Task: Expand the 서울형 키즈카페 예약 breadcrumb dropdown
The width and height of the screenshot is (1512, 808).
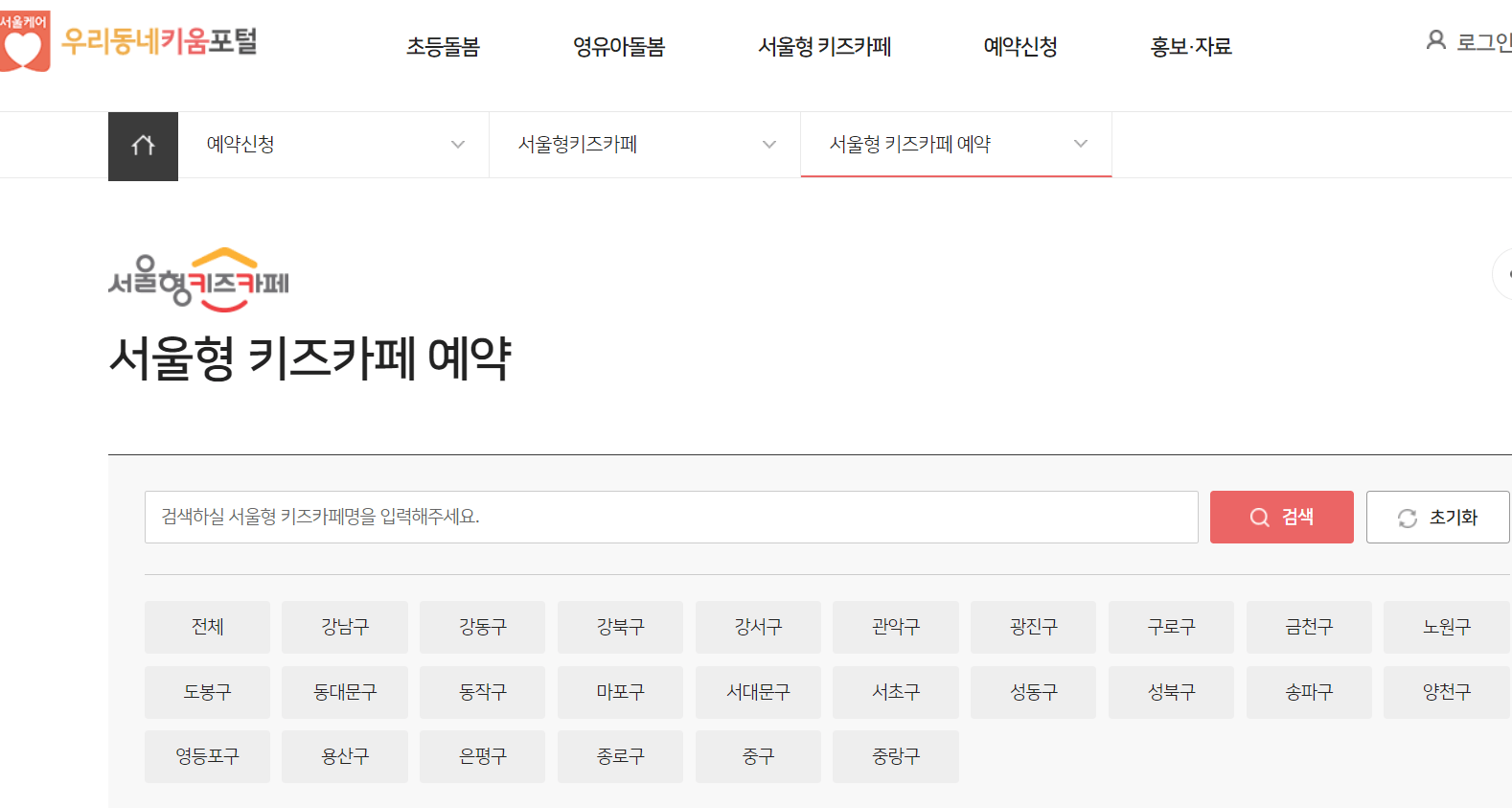Action: click(956, 145)
